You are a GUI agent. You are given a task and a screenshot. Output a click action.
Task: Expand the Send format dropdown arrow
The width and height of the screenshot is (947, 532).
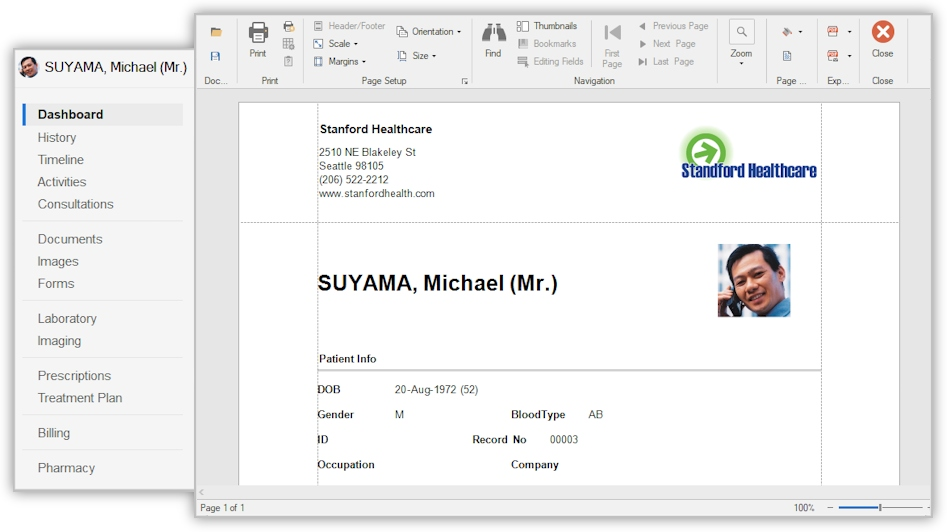point(849,56)
